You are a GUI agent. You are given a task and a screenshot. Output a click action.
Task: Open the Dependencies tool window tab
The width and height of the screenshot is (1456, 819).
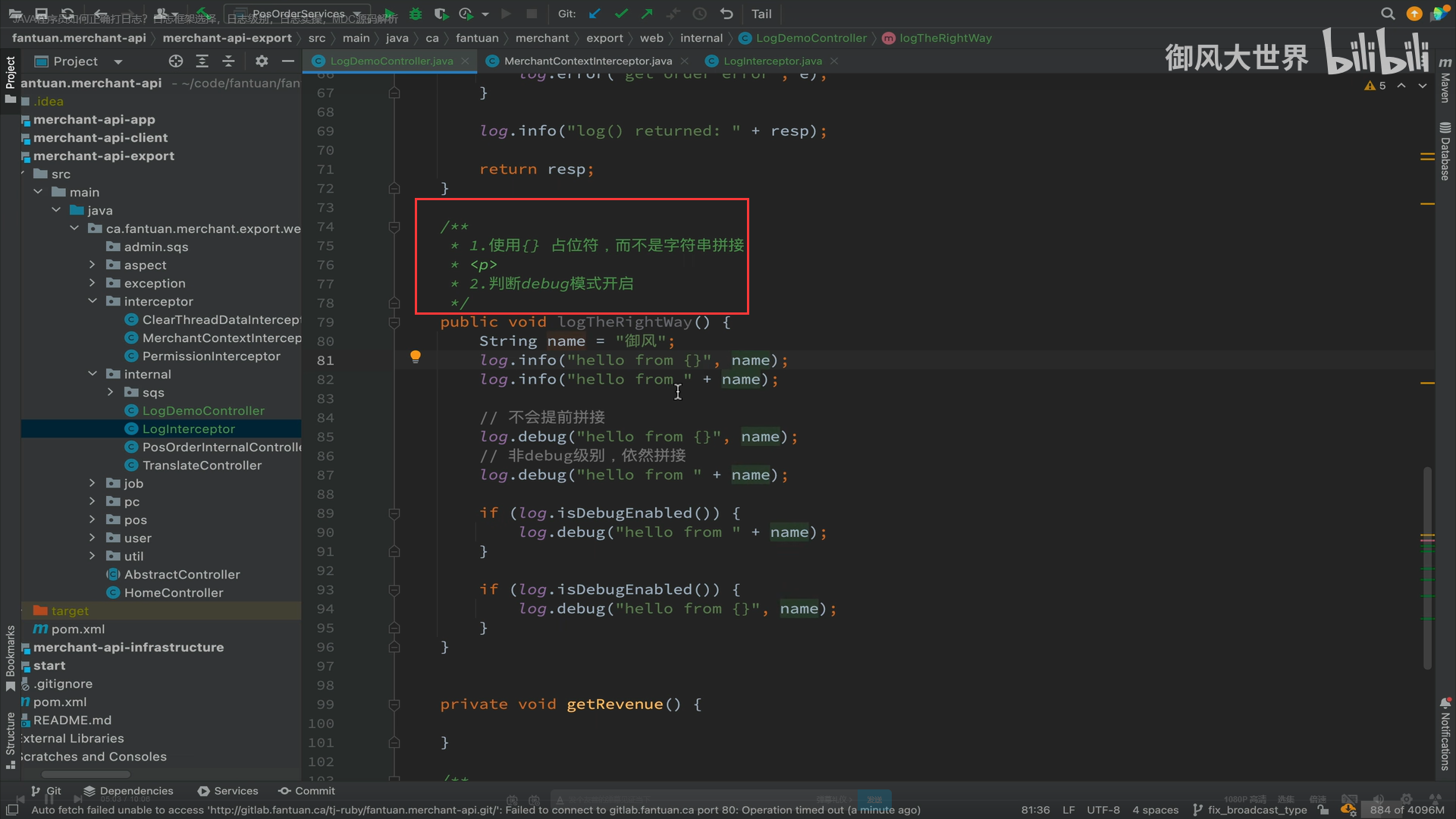point(128,791)
